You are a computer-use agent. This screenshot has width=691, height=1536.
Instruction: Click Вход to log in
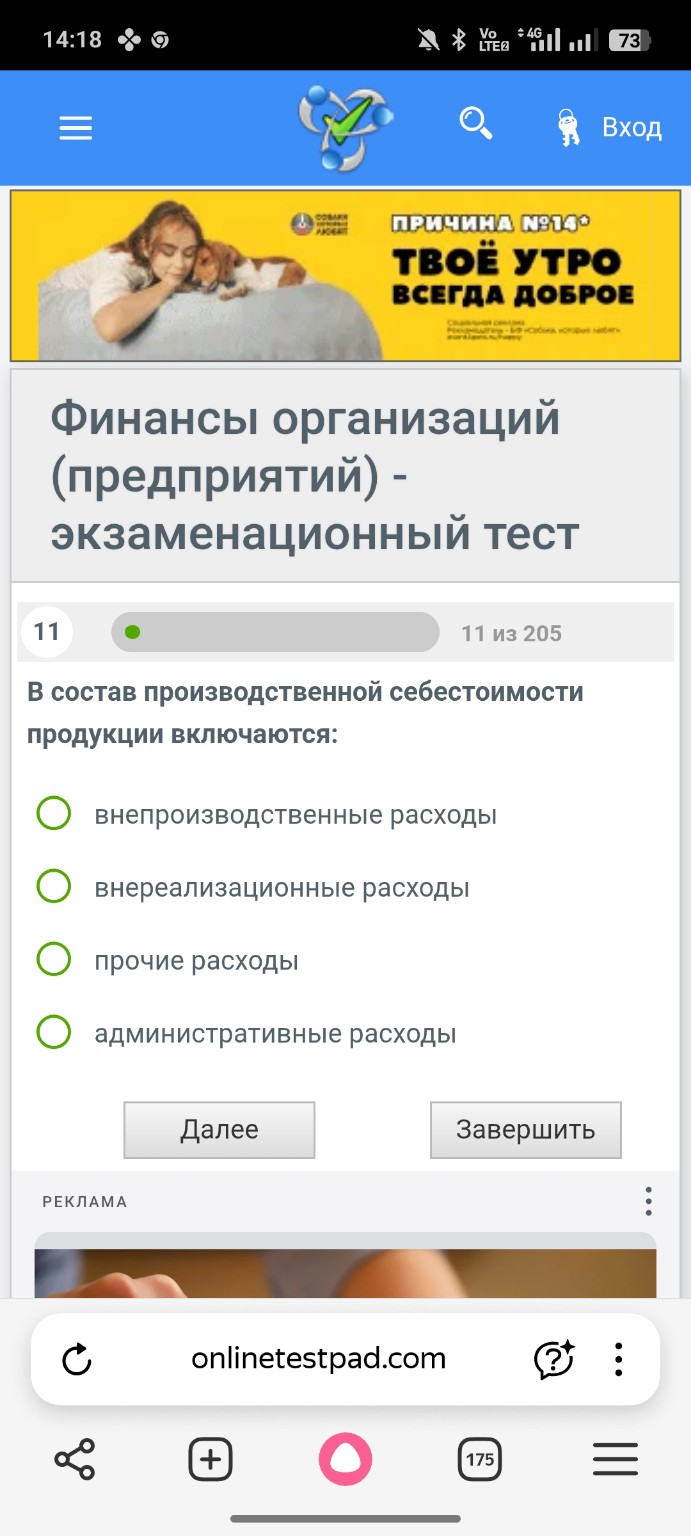pyautogui.click(x=630, y=127)
